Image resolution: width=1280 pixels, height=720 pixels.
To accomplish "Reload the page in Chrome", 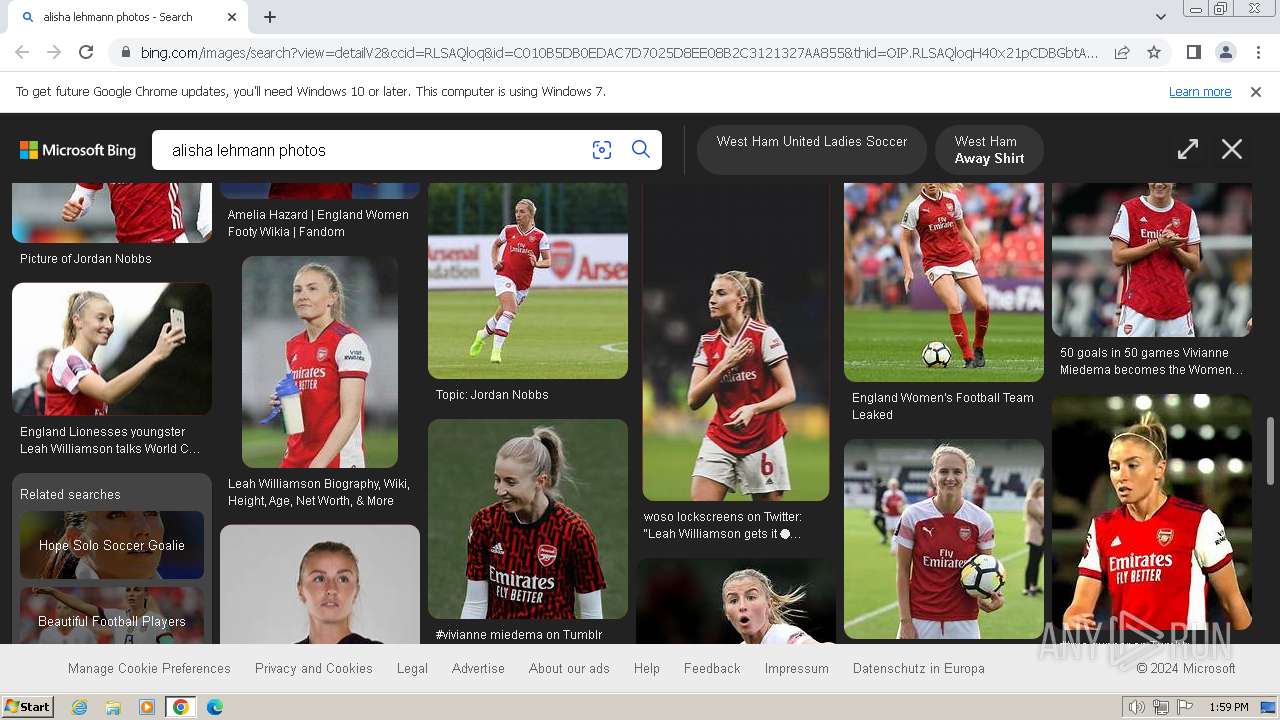I will [86, 52].
